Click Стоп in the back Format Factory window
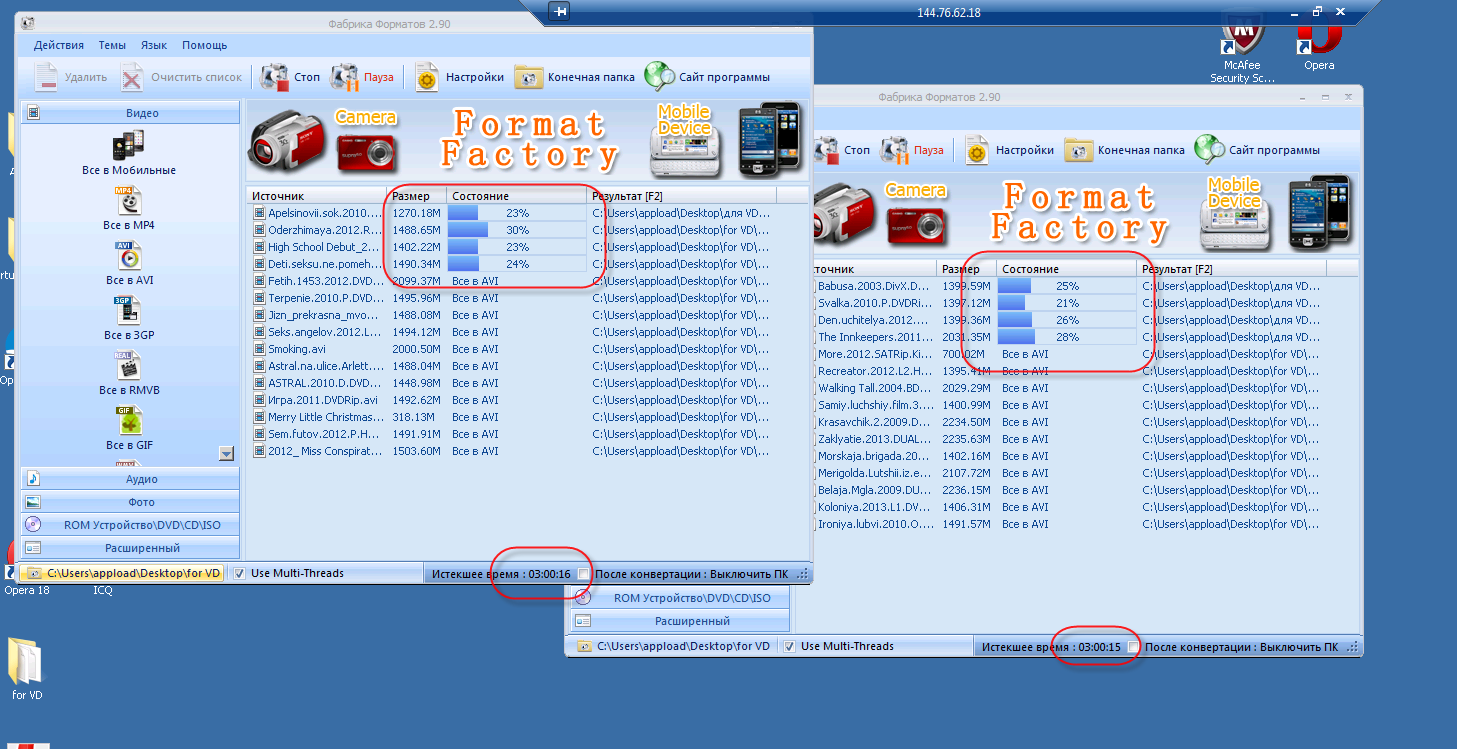 click(843, 150)
